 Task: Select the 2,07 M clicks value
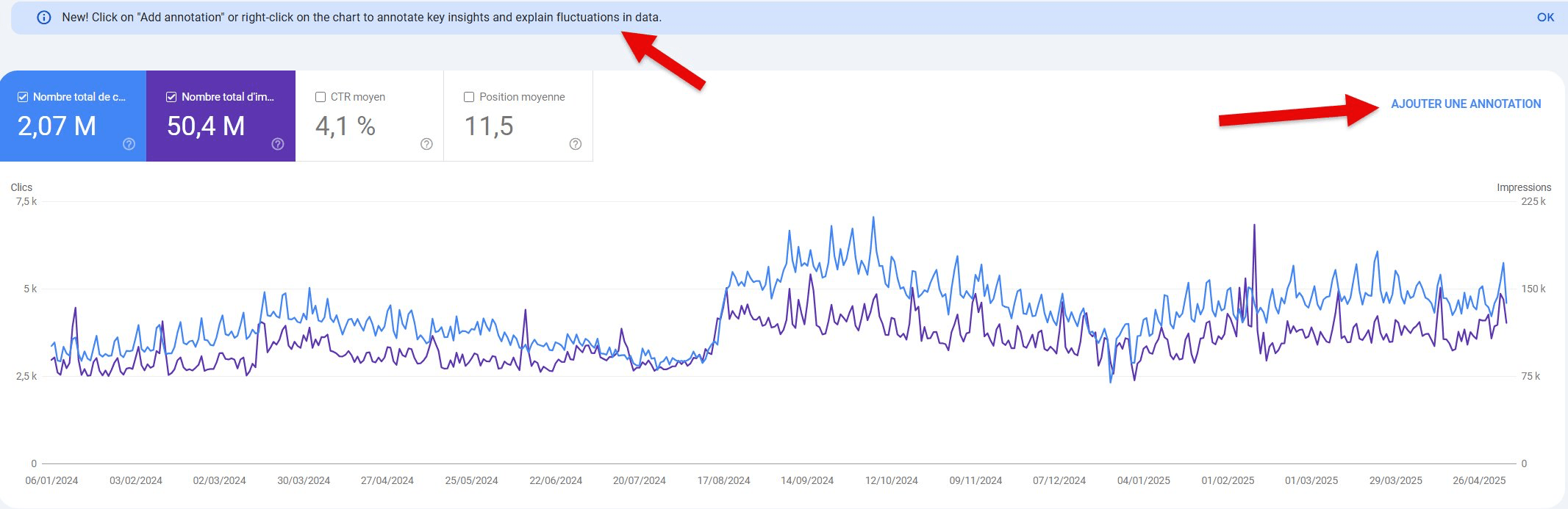[57, 126]
